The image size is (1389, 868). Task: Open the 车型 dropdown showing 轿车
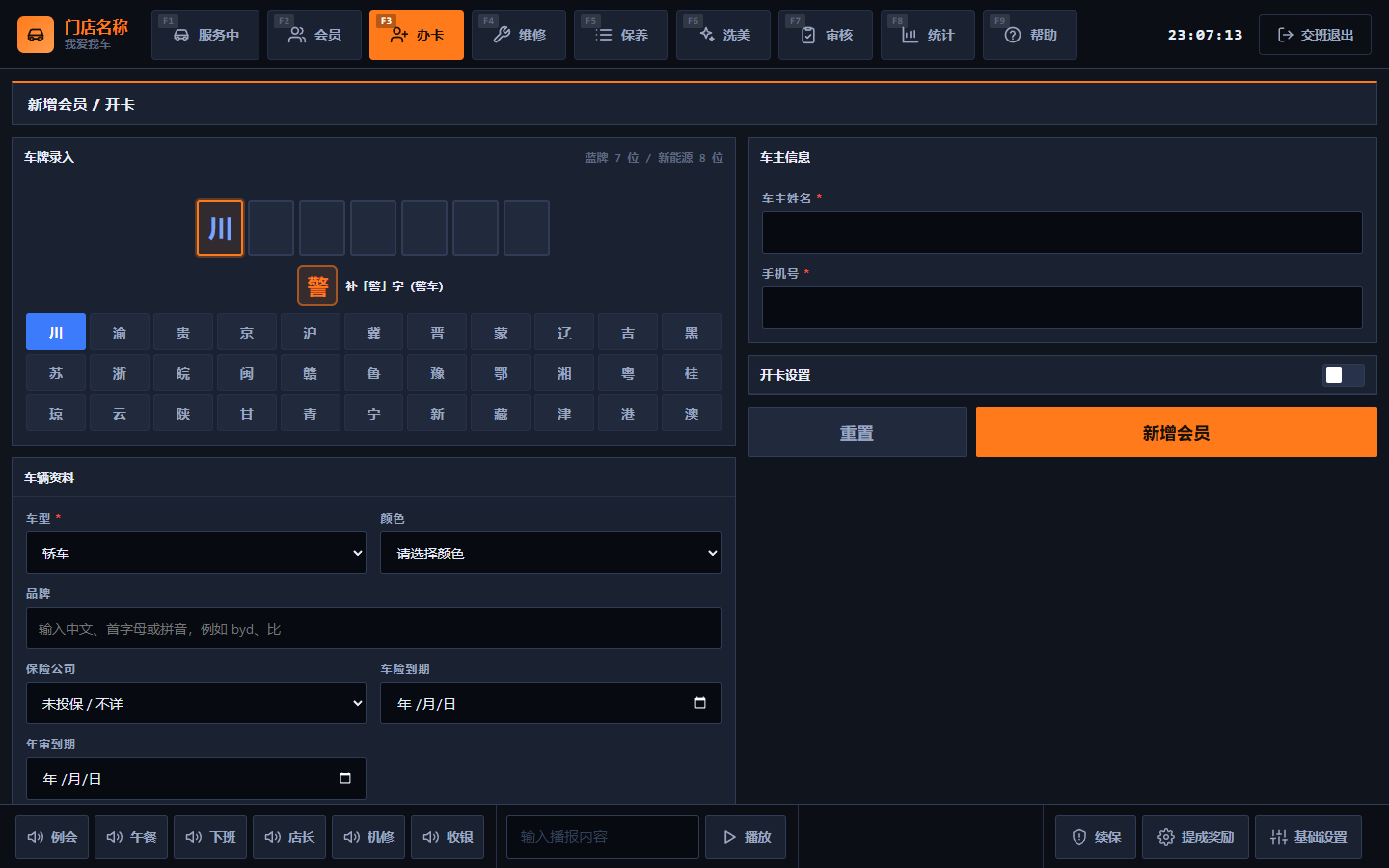[x=196, y=553]
